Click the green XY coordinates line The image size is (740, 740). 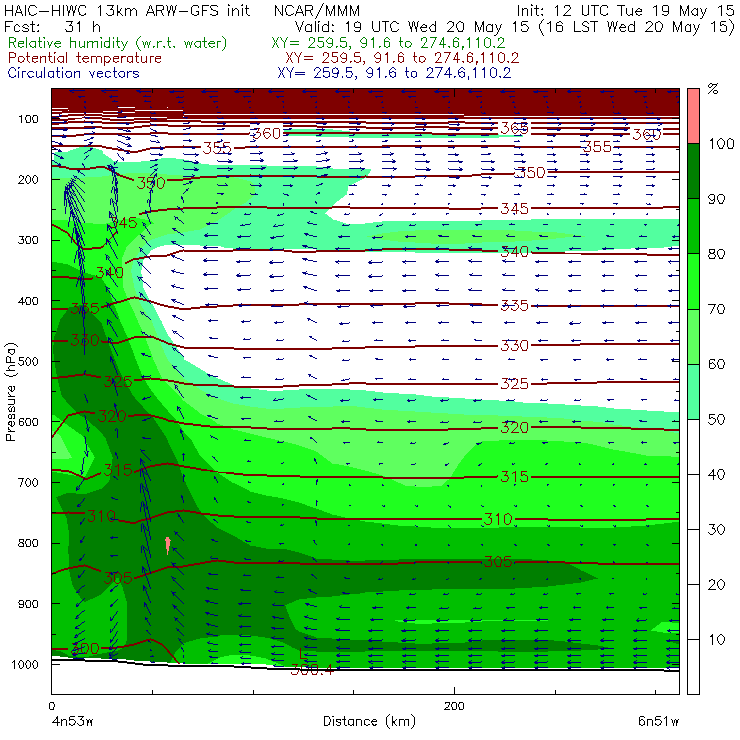click(x=388, y=43)
